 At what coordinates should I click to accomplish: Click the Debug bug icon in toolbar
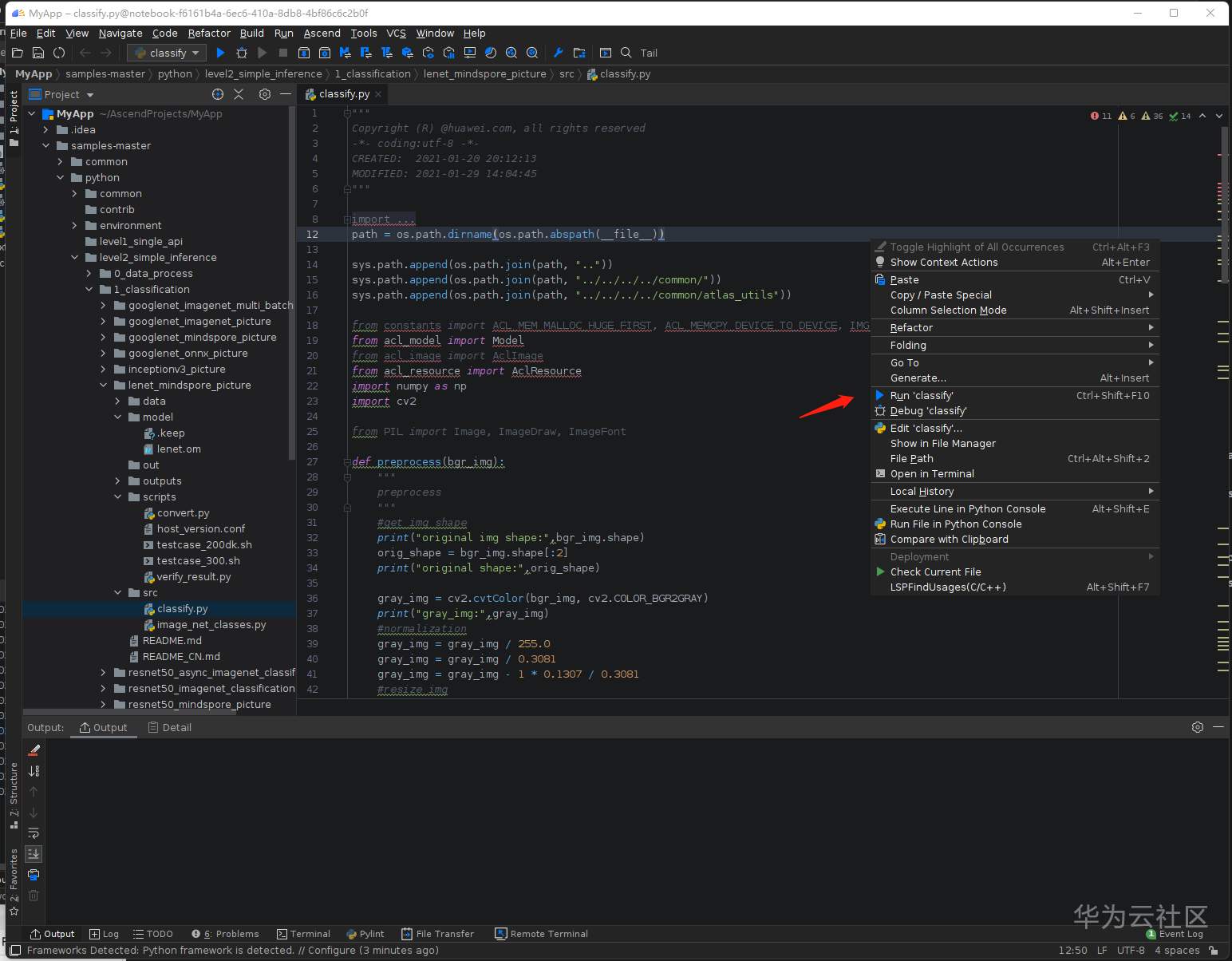click(242, 53)
